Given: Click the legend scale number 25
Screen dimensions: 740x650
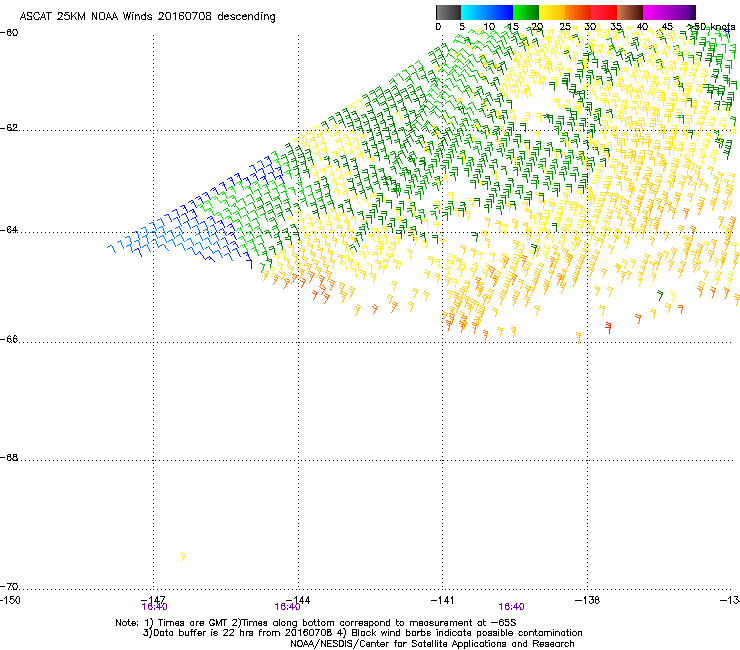Looking at the screenshot, I should [x=565, y=27].
